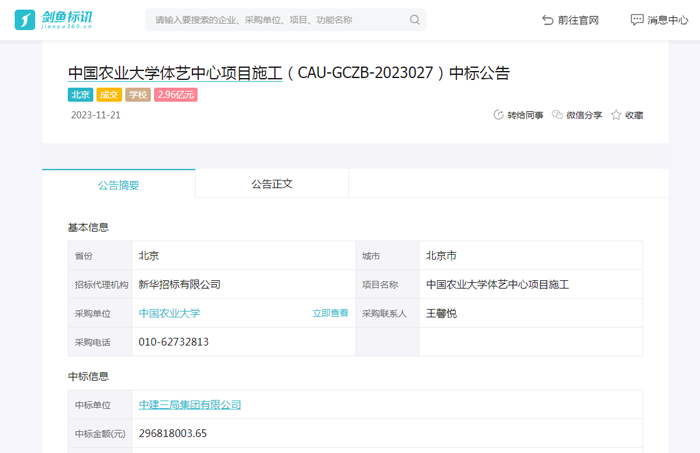Click 收藏 text label
Image resolution: width=700 pixels, height=453 pixels.
click(634, 115)
